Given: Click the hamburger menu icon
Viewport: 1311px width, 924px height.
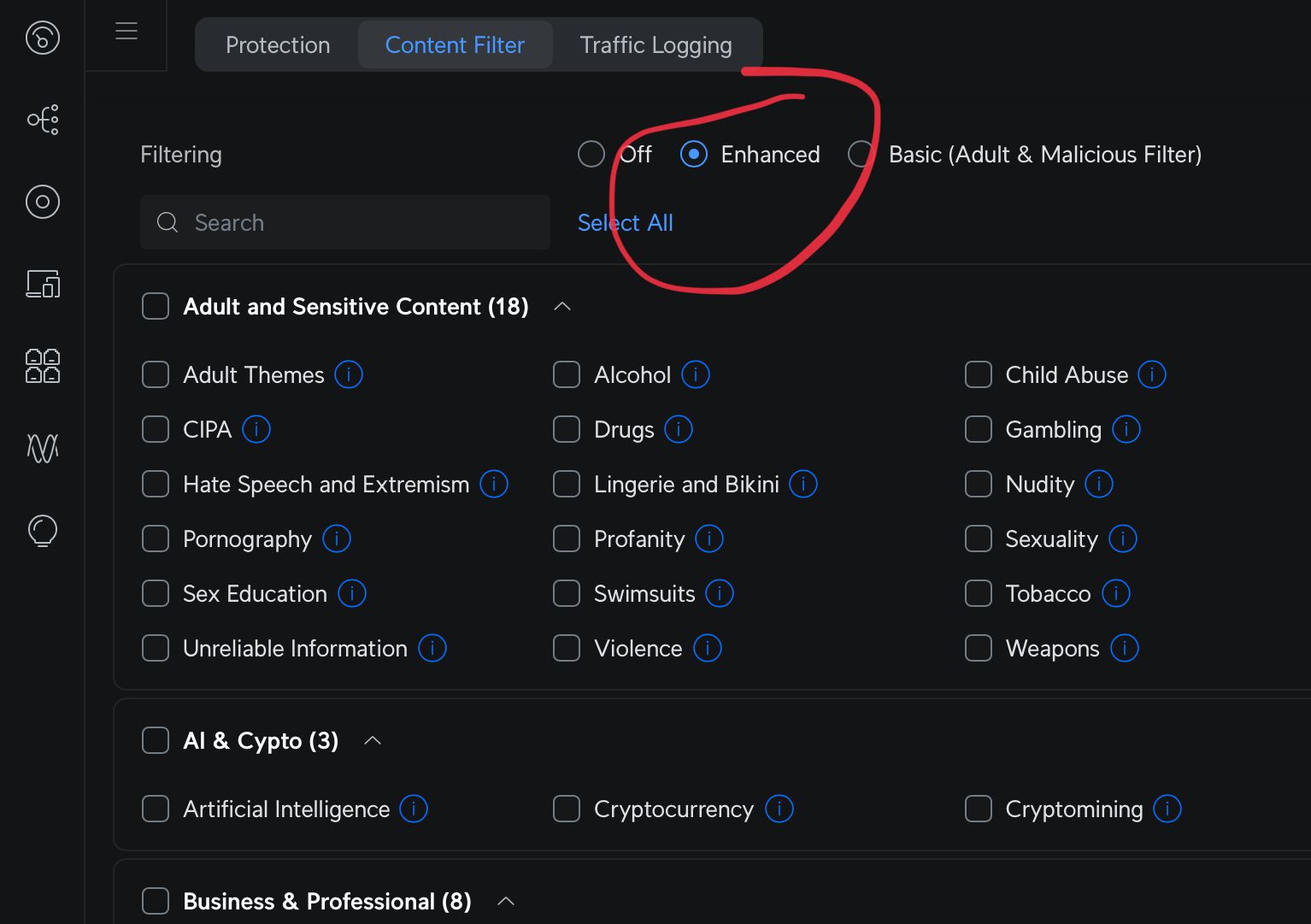Looking at the screenshot, I should (126, 32).
